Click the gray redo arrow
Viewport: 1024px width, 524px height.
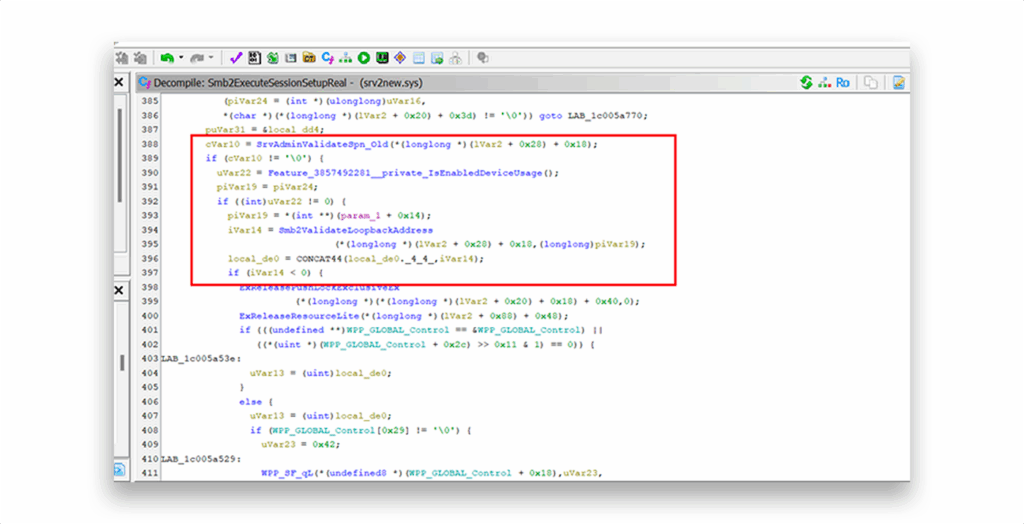click(196, 58)
